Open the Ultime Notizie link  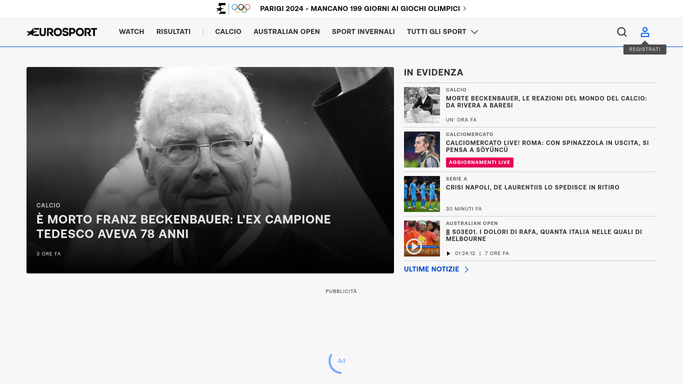pyautogui.click(x=431, y=269)
